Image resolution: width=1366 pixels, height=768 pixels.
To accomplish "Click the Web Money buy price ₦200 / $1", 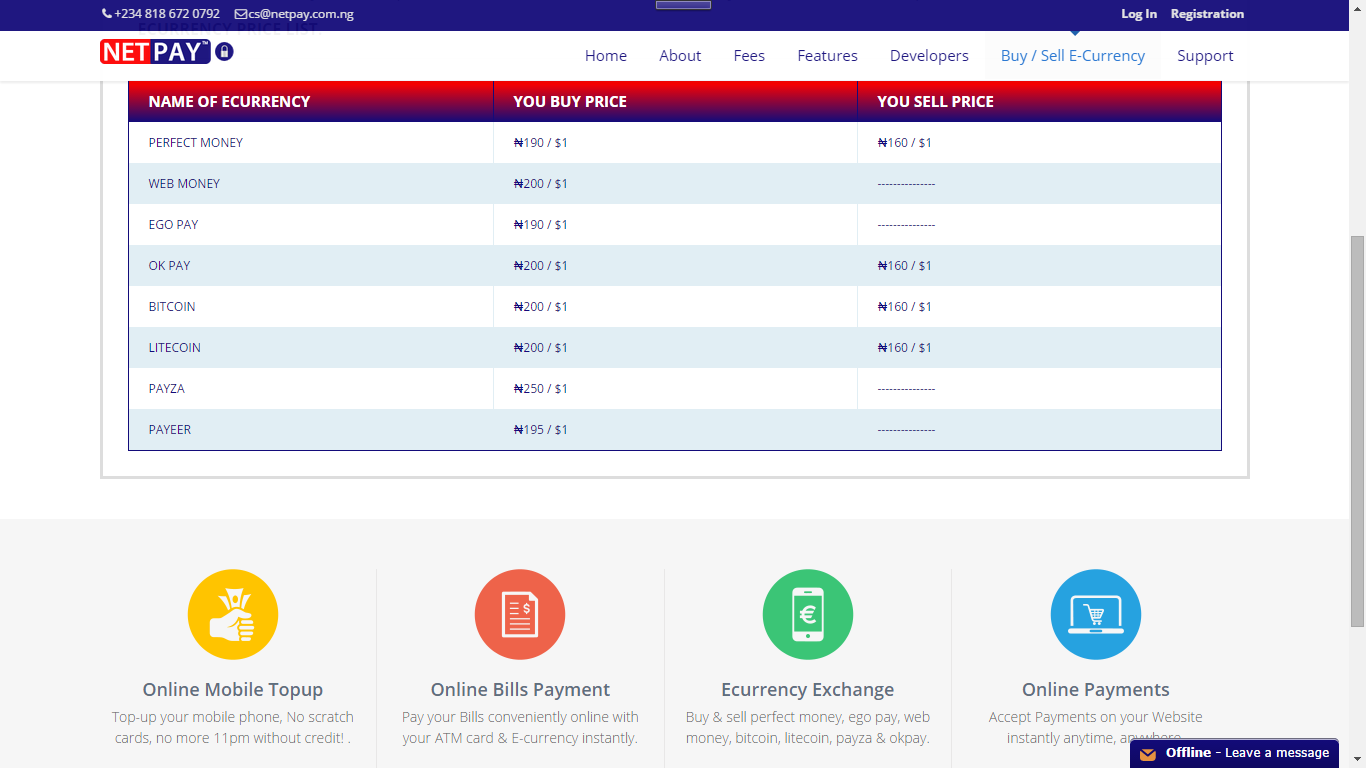I will pos(540,184).
